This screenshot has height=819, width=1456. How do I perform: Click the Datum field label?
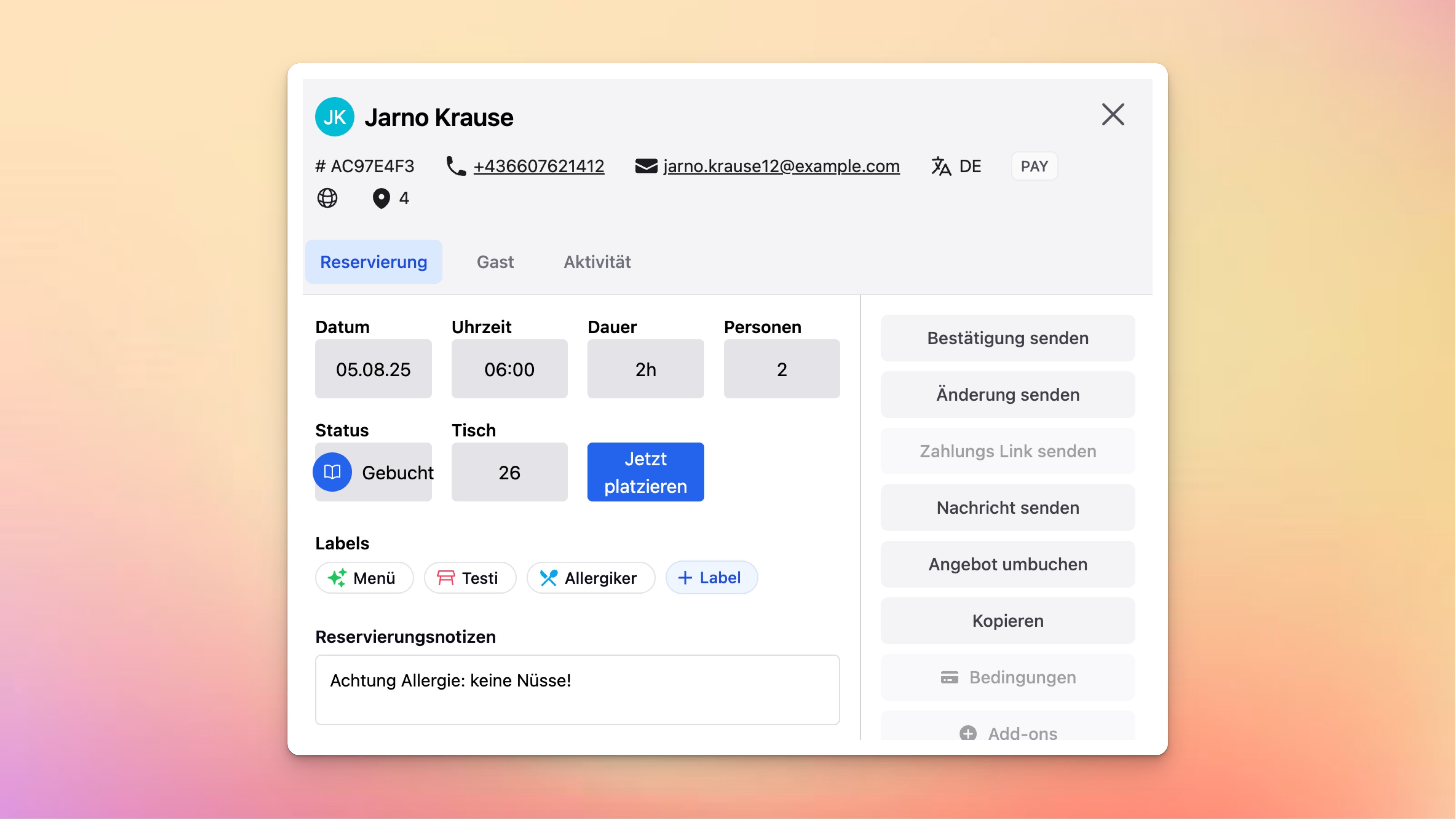click(343, 327)
